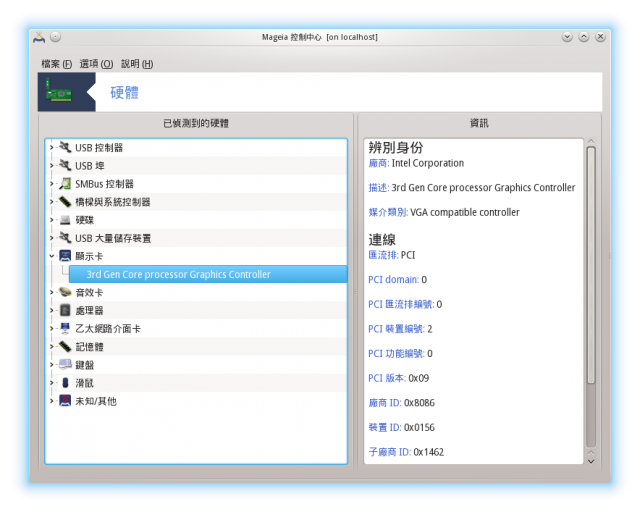This screenshot has width=640, height=512.
Task: Select 3rd Gen Core processor Graphics Controller row
Action: point(208,274)
